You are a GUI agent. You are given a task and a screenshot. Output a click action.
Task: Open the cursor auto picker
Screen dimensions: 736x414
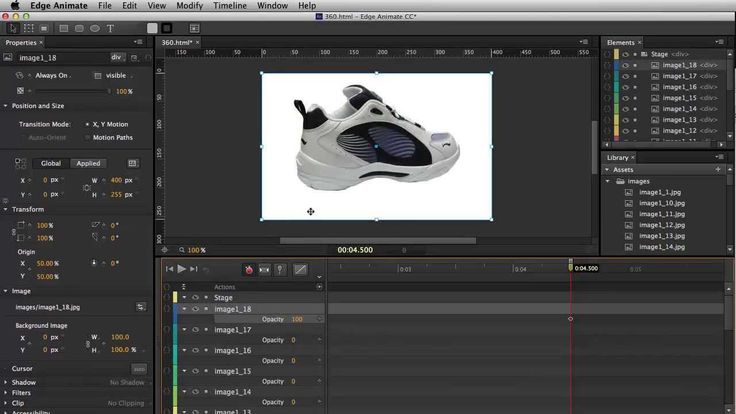coord(139,369)
